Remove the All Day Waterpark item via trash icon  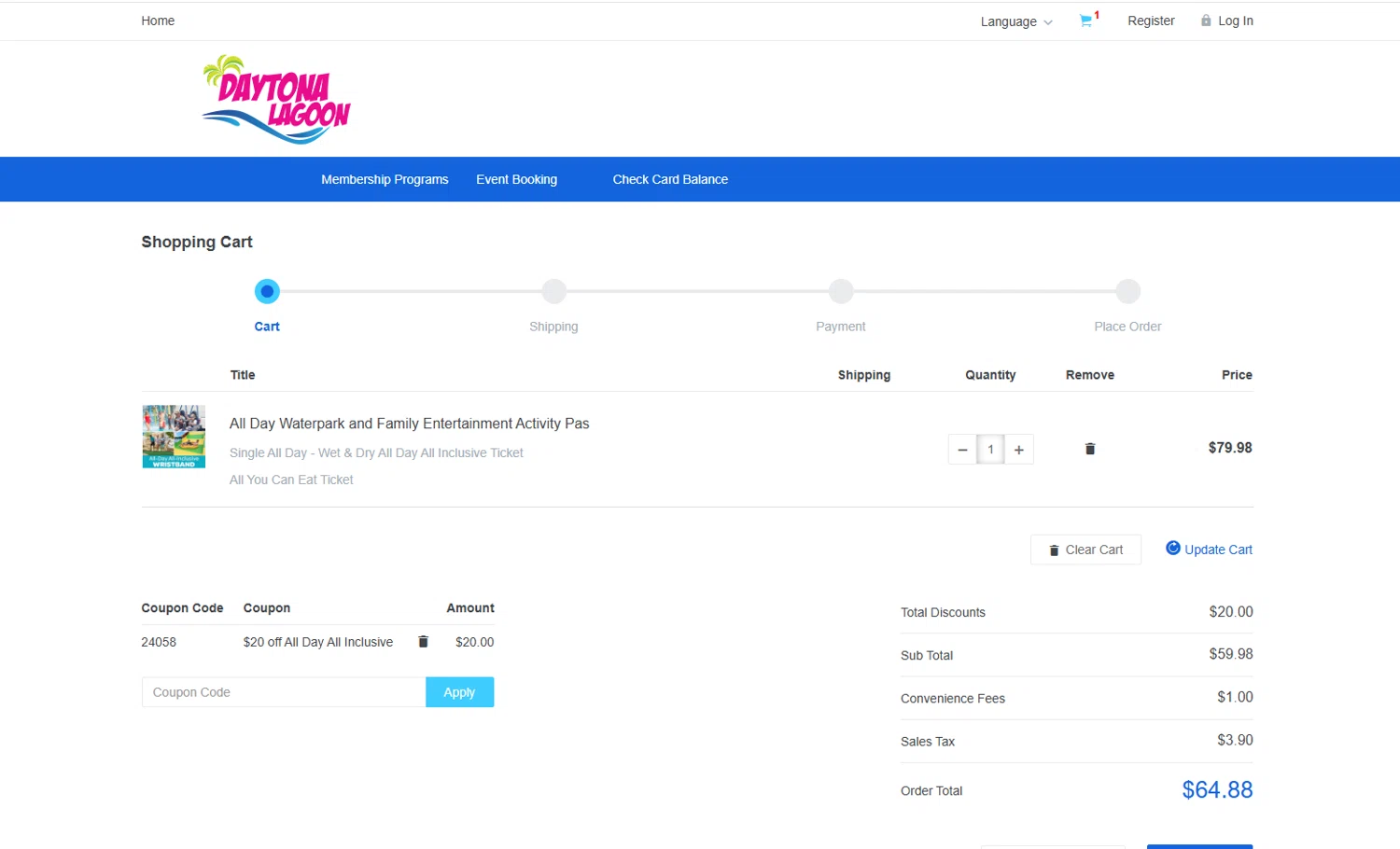click(x=1089, y=449)
